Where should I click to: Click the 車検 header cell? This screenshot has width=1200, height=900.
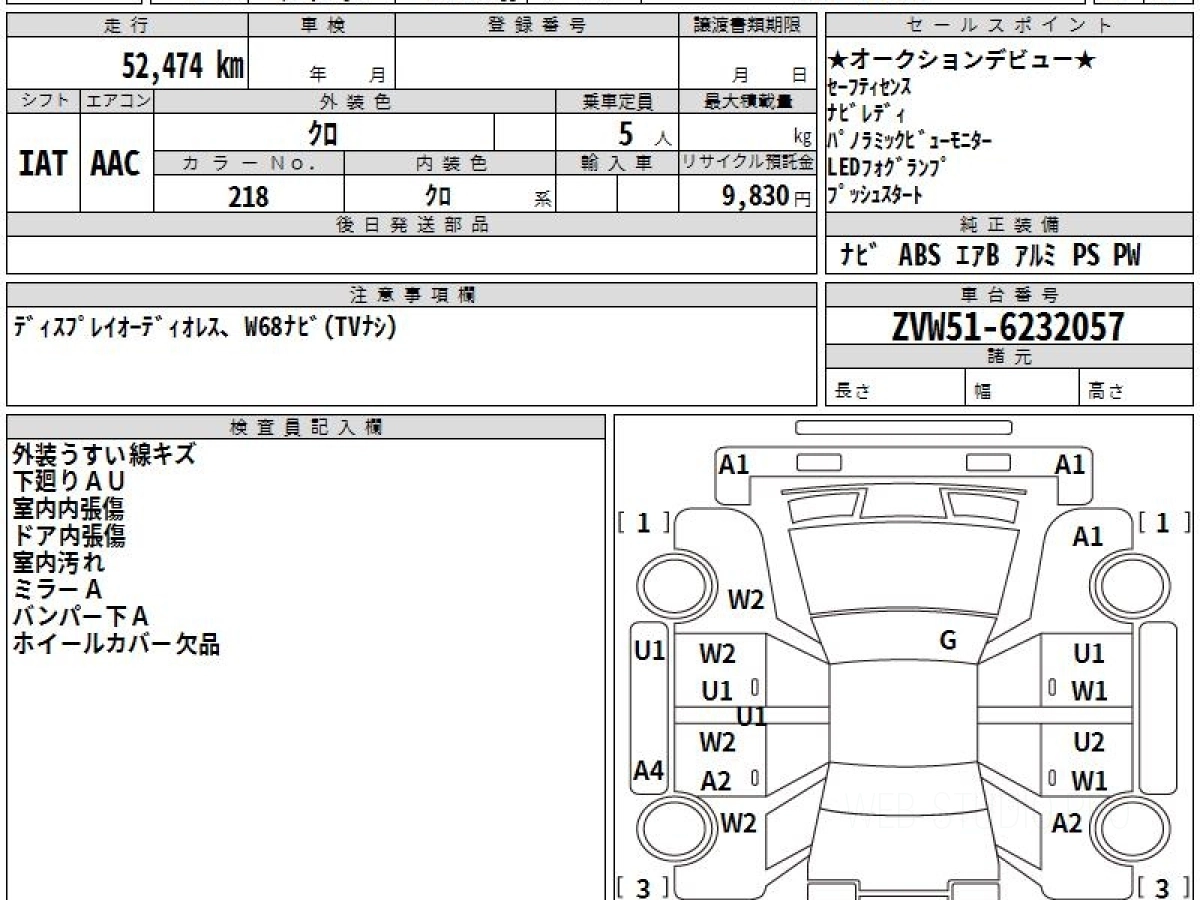pos(322,26)
